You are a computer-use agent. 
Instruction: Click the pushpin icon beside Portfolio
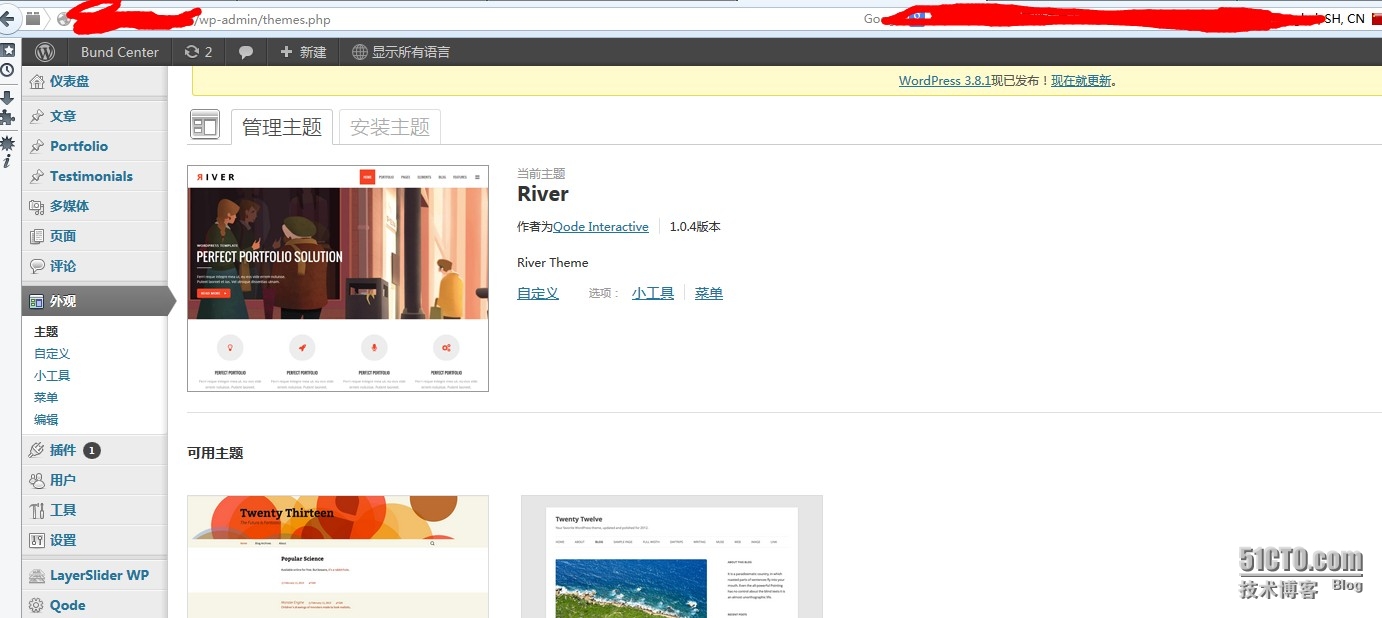pyautogui.click(x=37, y=146)
